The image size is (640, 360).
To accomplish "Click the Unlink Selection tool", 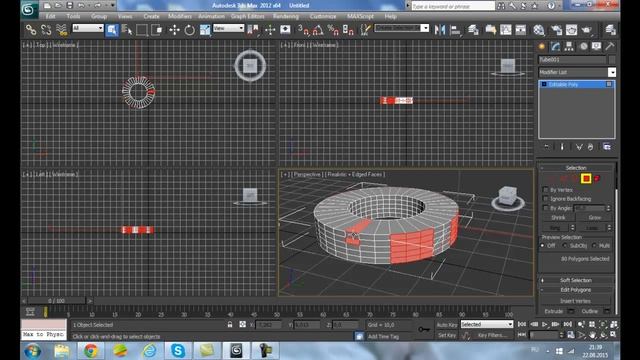I will tap(46, 30).
